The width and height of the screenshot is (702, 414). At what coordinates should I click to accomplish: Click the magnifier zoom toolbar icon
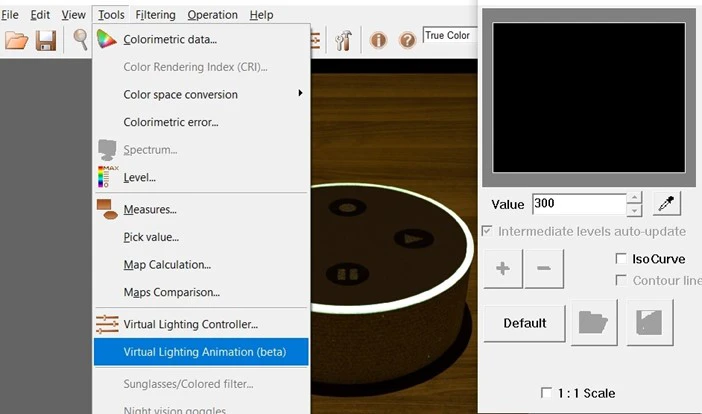pyautogui.click(x=81, y=39)
